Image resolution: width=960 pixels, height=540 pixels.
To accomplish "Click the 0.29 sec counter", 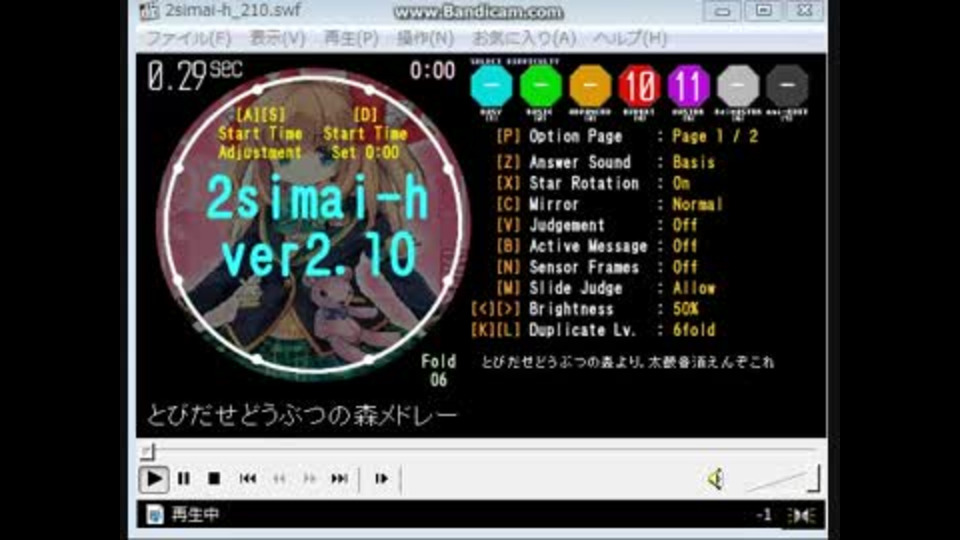I will 195,77.
